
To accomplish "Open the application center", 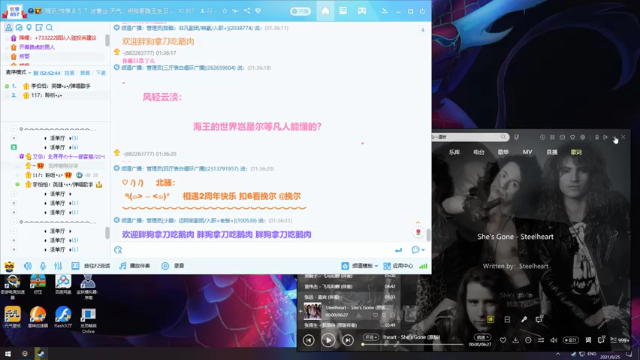I will pos(398,266).
